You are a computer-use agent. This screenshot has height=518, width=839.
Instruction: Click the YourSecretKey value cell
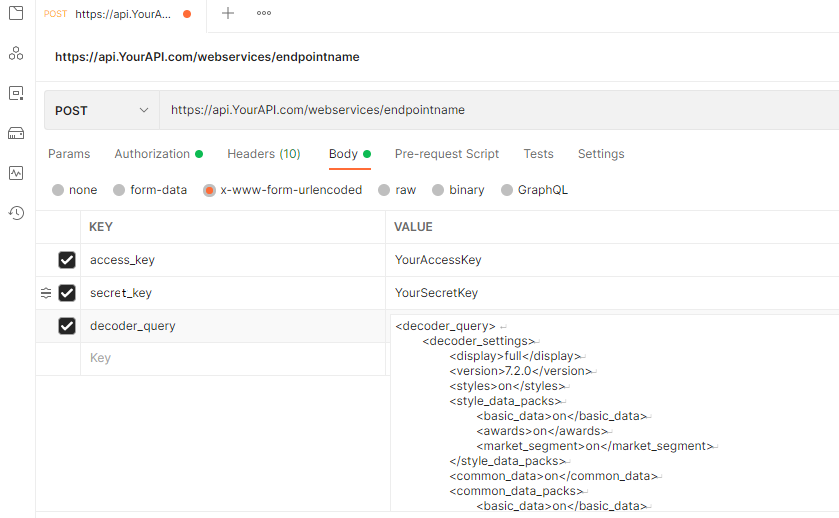(x=612, y=293)
